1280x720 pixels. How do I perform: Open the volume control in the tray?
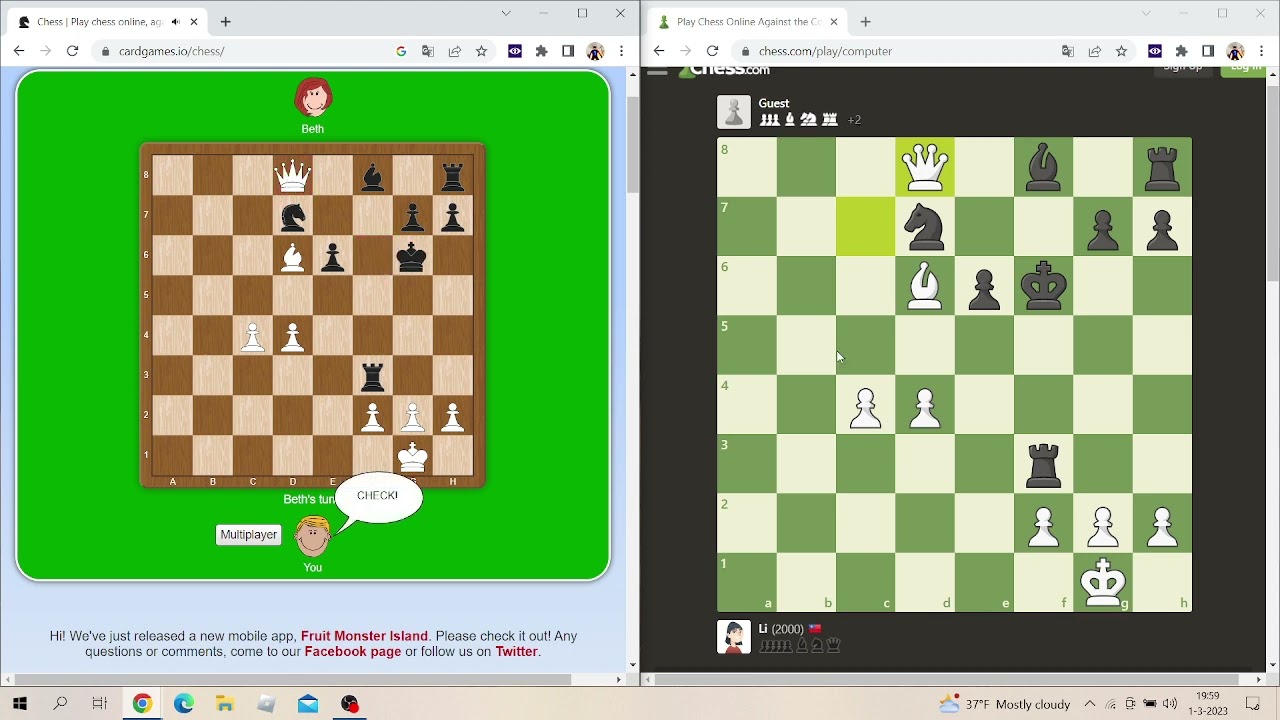click(x=1170, y=704)
